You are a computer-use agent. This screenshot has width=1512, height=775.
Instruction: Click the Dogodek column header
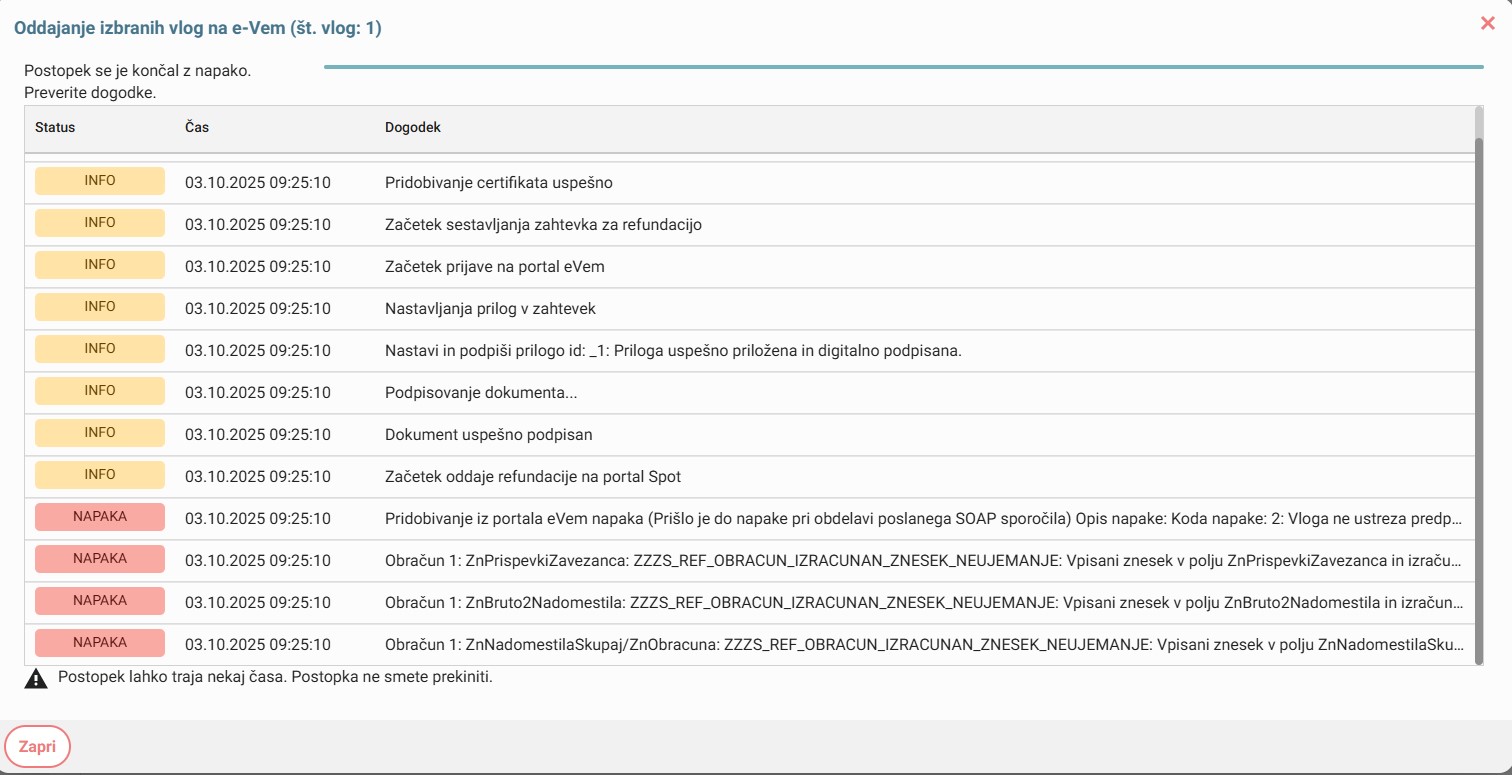click(412, 128)
